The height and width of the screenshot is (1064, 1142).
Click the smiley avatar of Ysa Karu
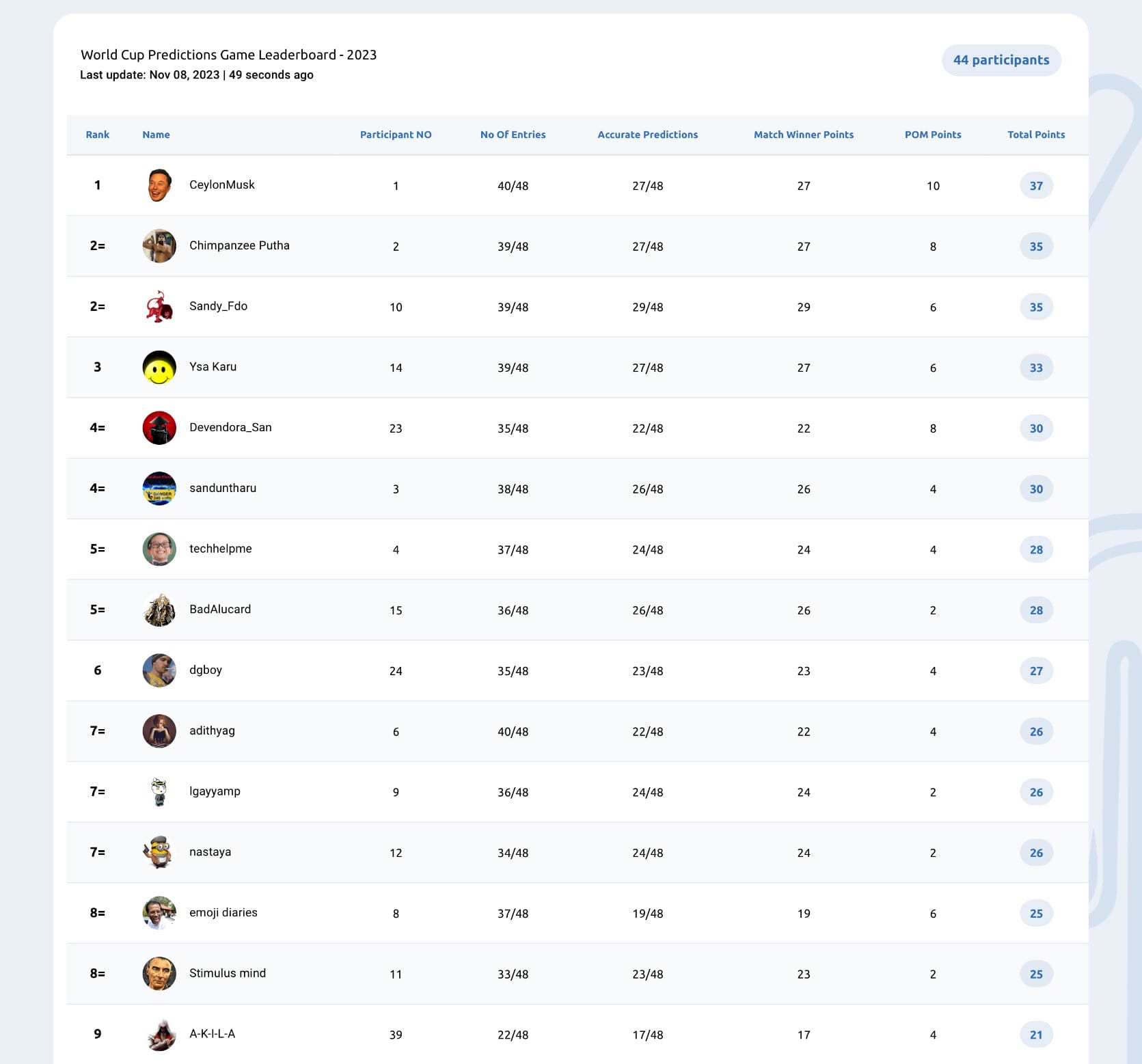[159, 368]
